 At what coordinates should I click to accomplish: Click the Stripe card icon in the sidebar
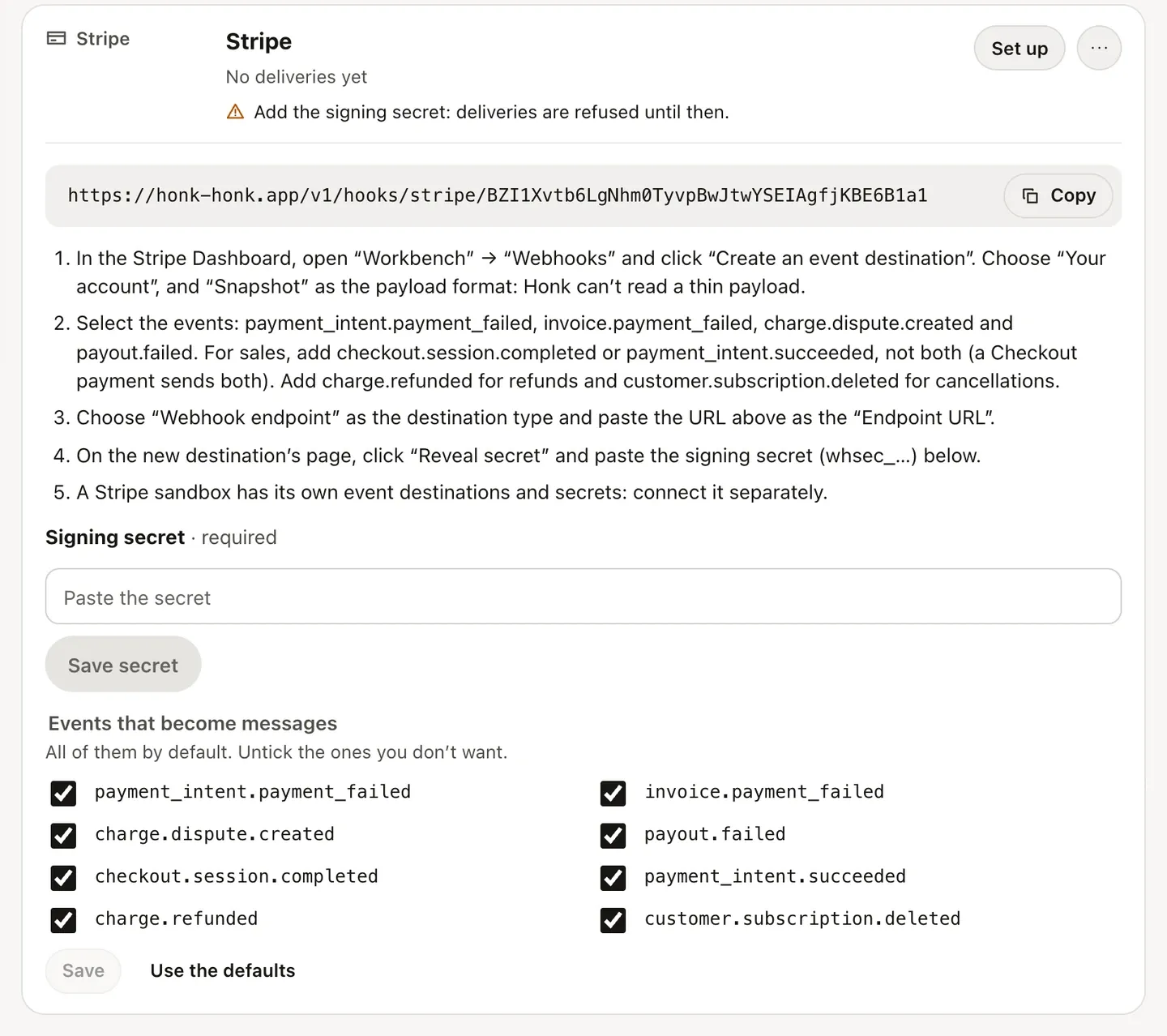click(56, 38)
